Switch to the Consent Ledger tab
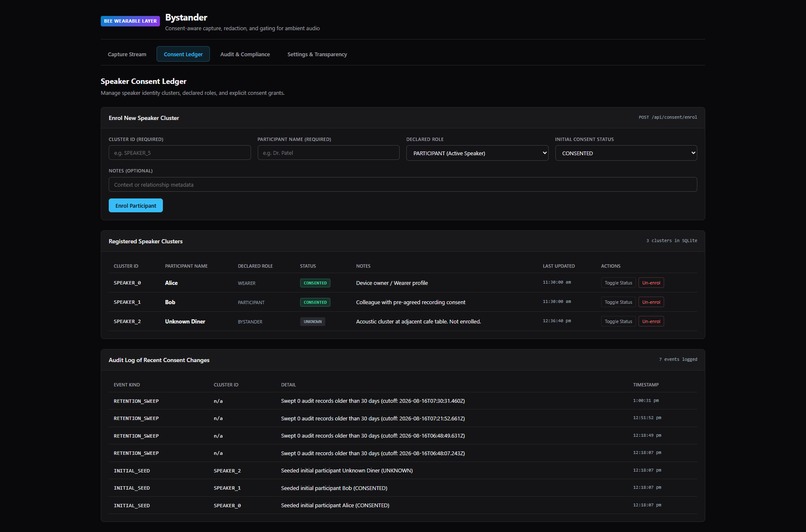806x532 pixels. pos(183,54)
